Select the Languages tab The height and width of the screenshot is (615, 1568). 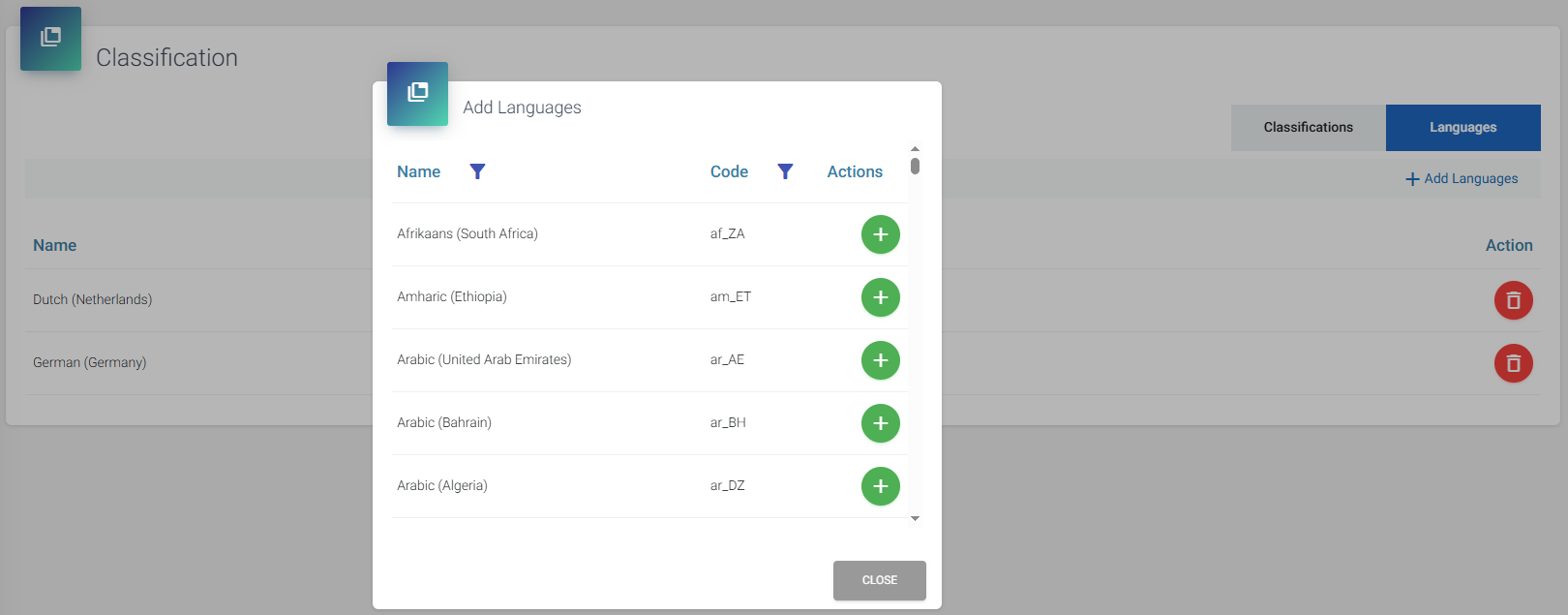[1462, 128]
